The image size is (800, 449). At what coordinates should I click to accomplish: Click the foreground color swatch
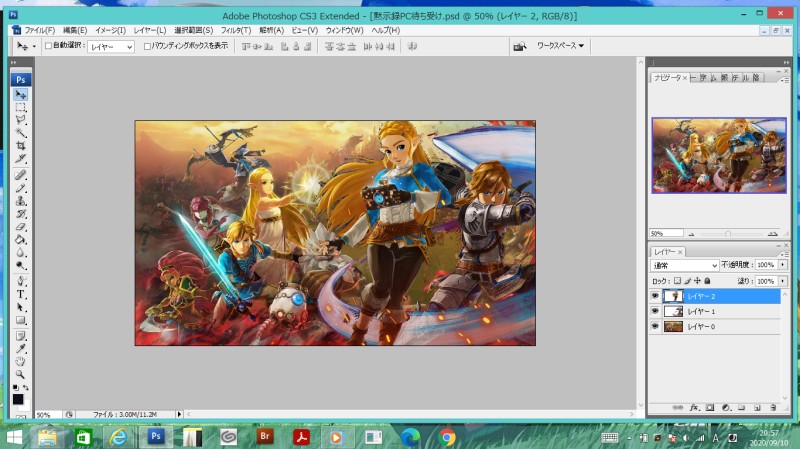[18, 398]
